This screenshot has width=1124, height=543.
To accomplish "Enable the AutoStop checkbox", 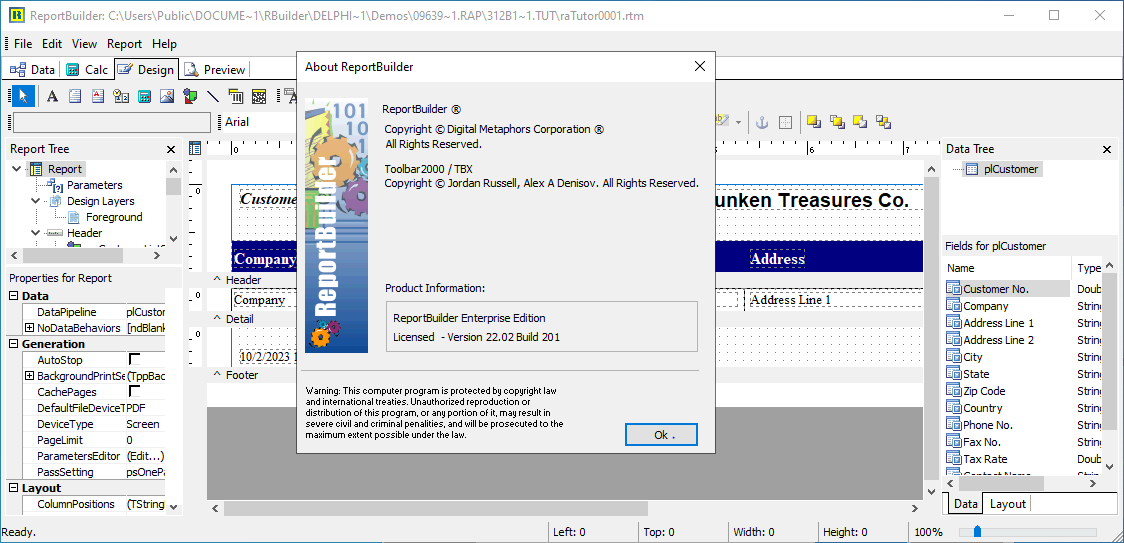I will (x=134, y=359).
